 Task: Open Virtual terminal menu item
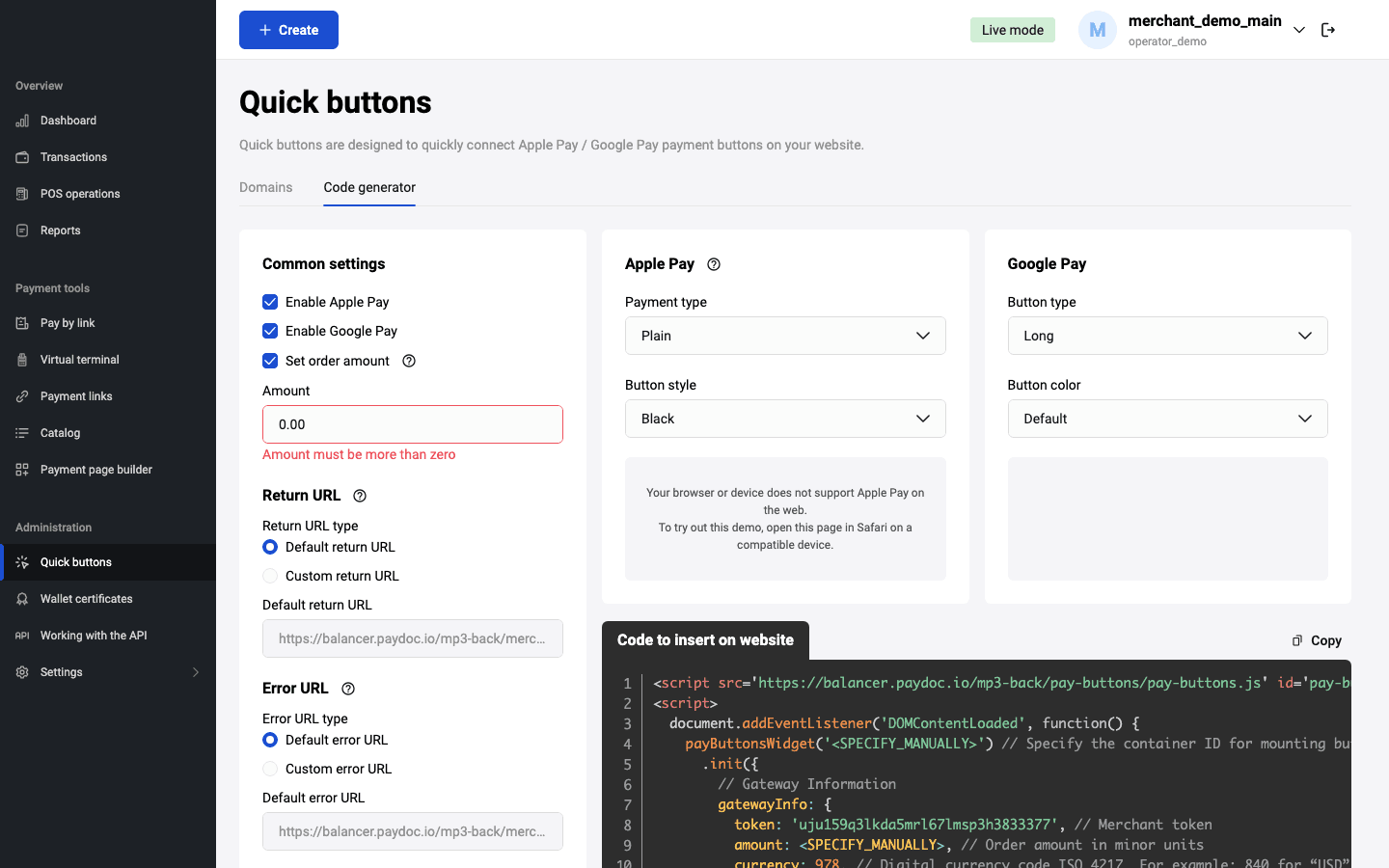108,360
